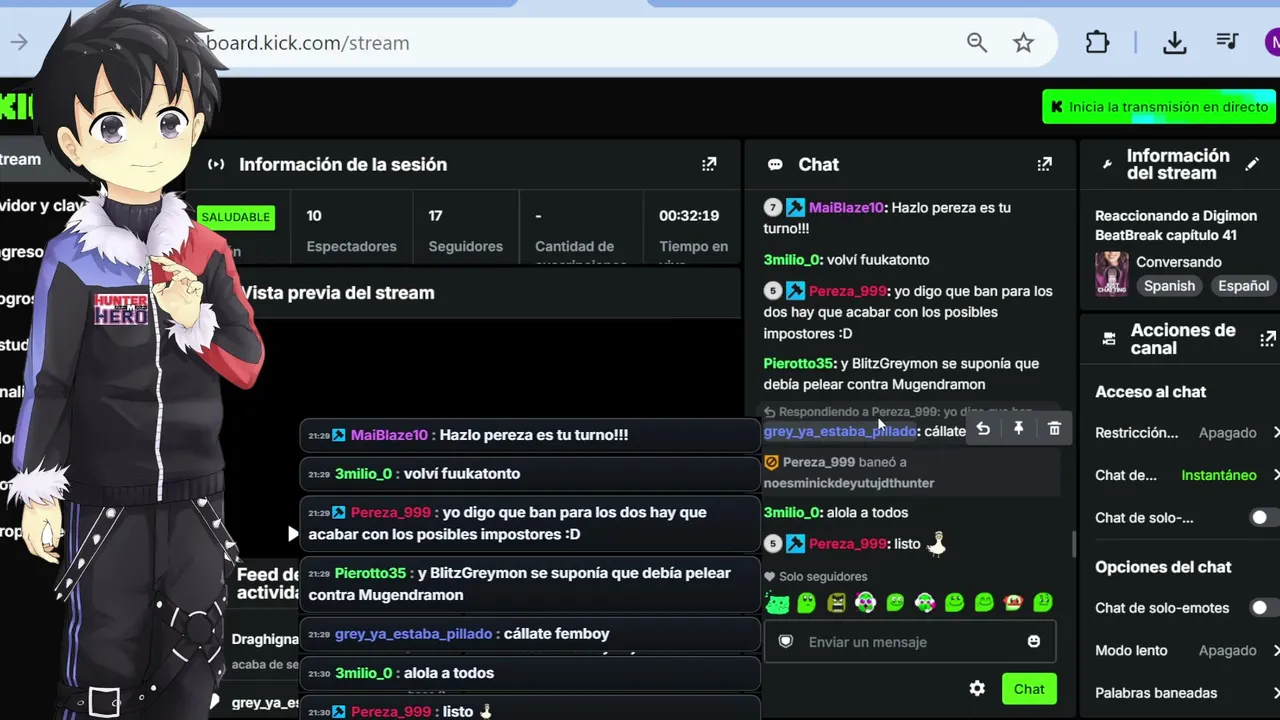Insert the second green blob emote

806,602
